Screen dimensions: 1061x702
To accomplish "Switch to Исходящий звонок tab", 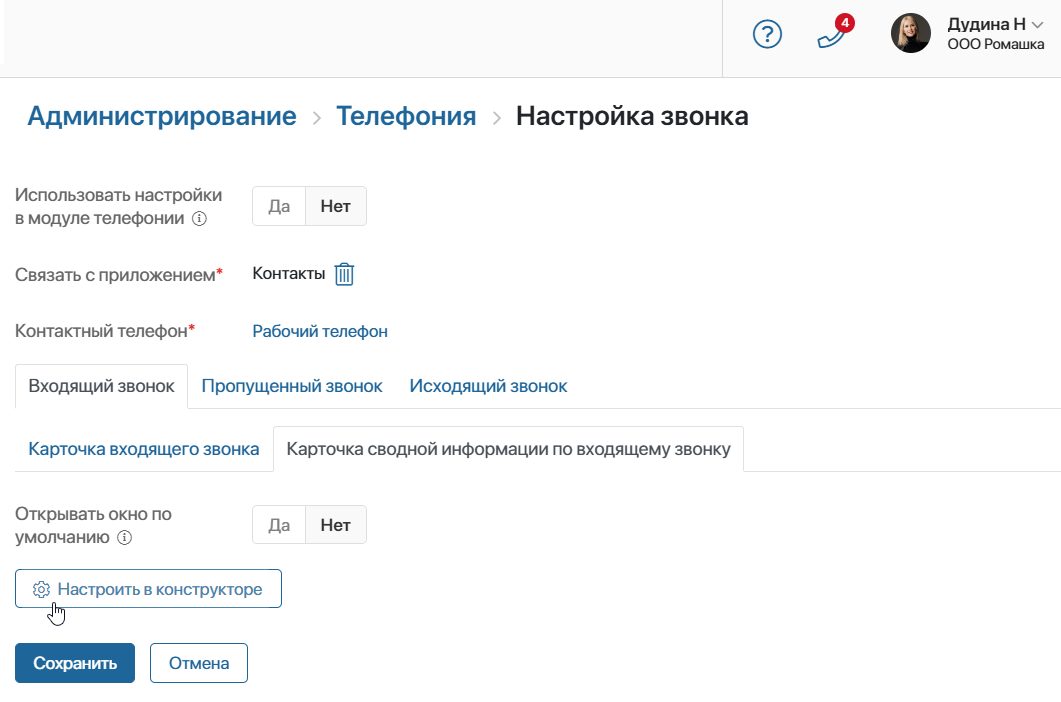I will tap(488, 387).
